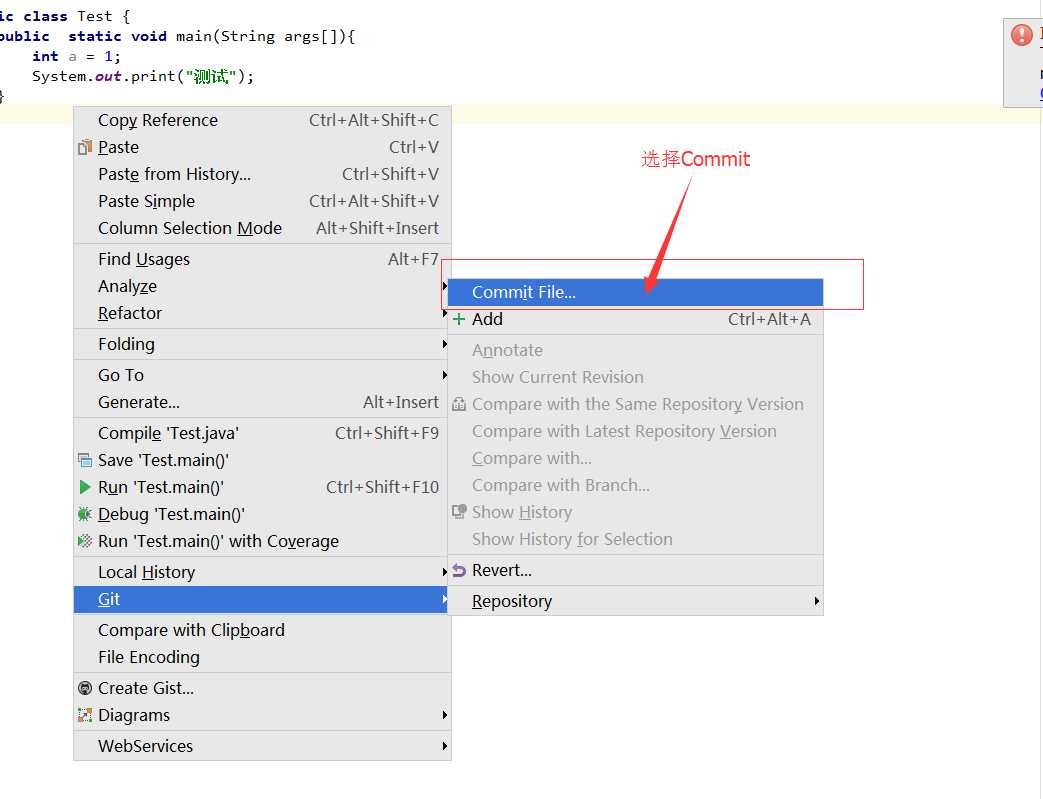This screenshot has height=799, width=1043.
Task: Expand the Diagrams submenu arrow
Action: (x=444, y=715)
